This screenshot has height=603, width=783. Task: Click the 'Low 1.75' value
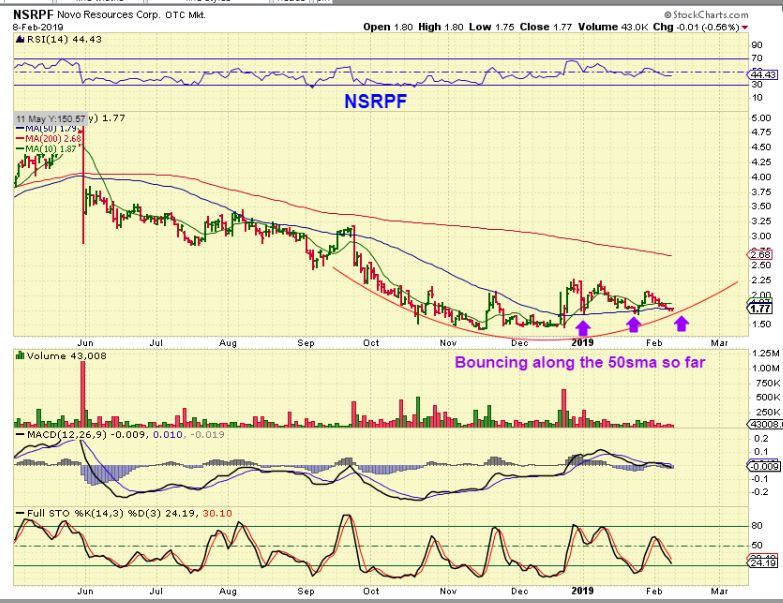point(491,27)
